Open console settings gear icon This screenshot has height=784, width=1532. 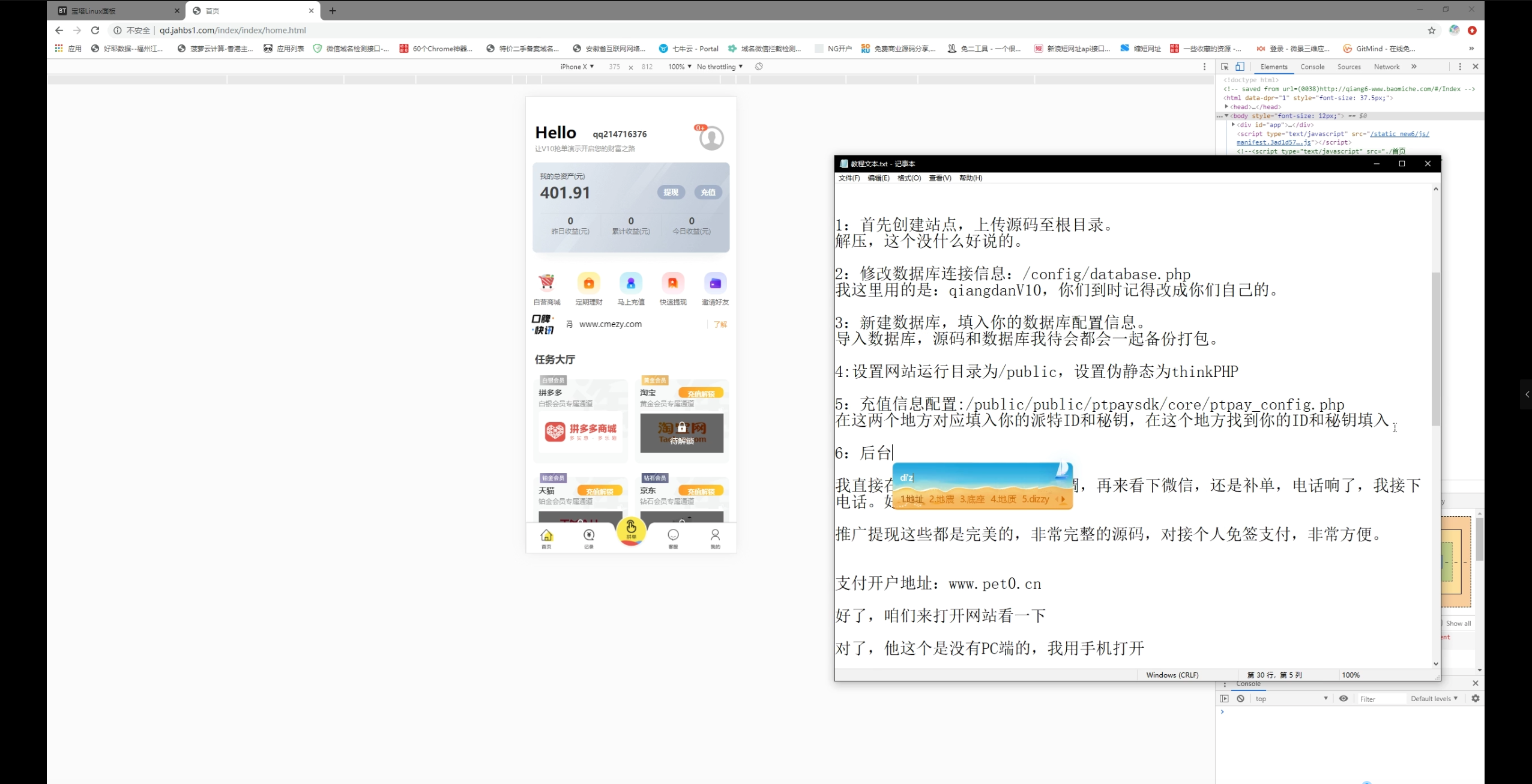[x=1475, y=699]
